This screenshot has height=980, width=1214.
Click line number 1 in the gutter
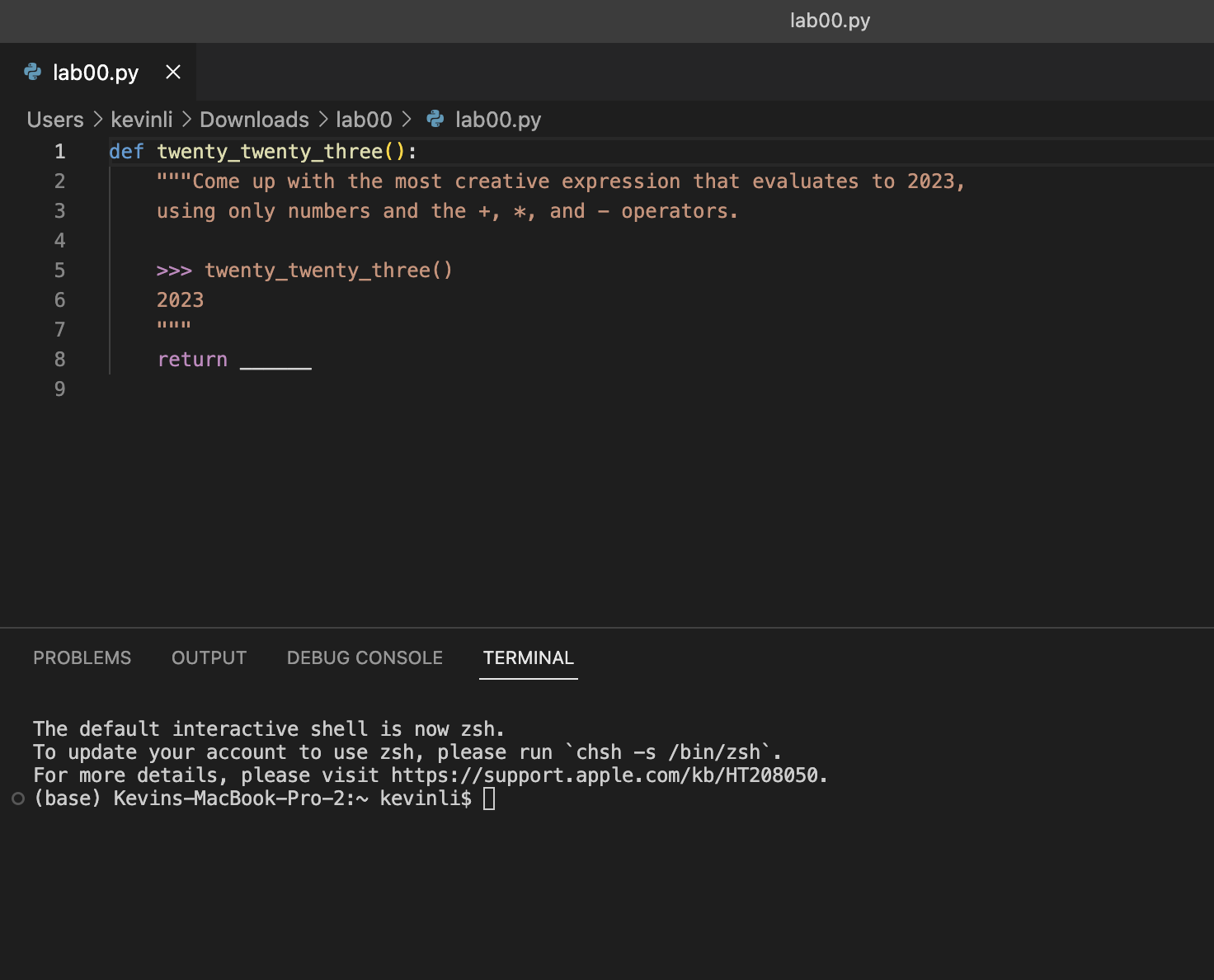pyautogui.click(x=59, y=152)
